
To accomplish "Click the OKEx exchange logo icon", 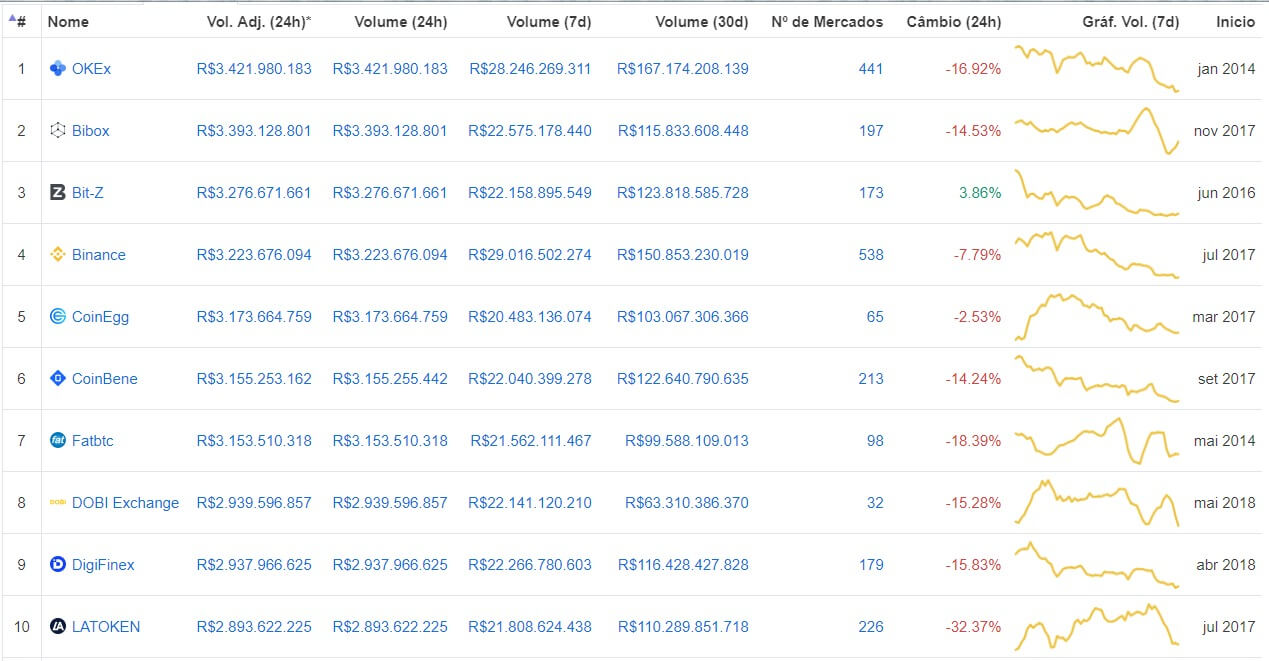I will tap(58, 68).
